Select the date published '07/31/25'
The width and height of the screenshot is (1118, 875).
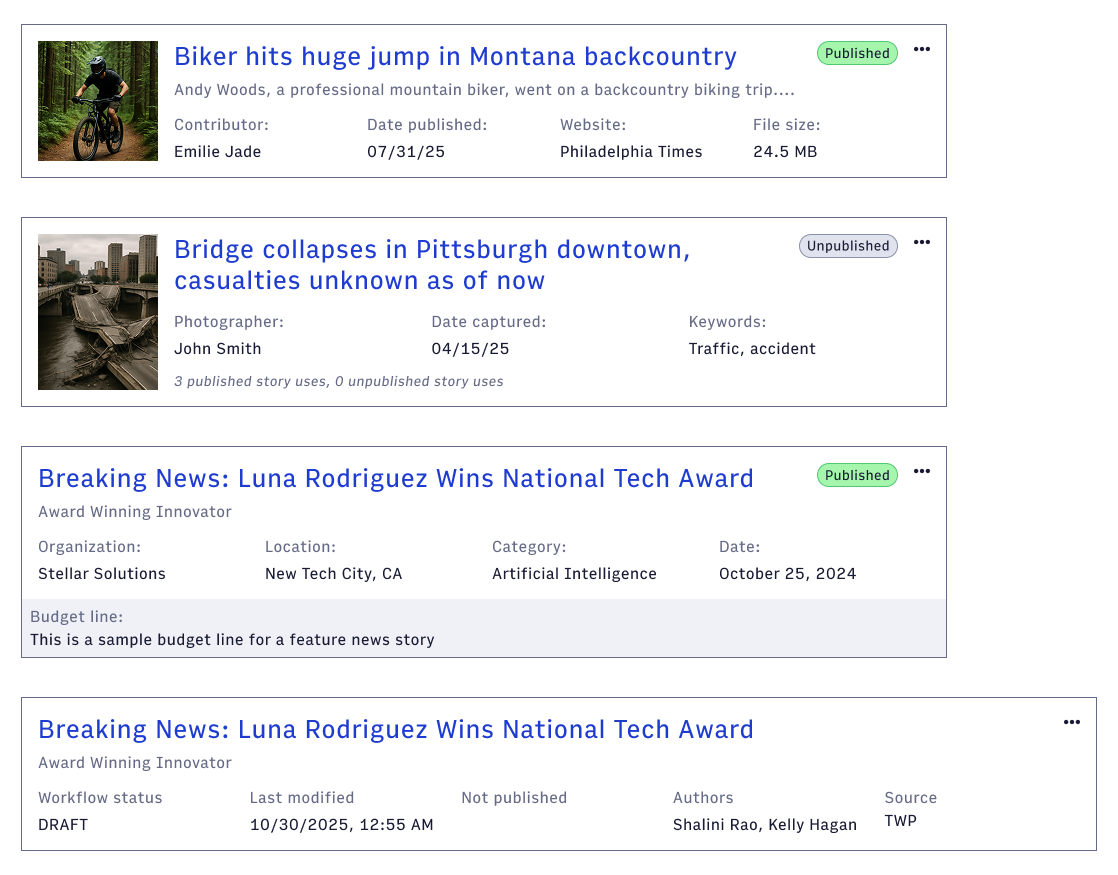pos(406,152)
